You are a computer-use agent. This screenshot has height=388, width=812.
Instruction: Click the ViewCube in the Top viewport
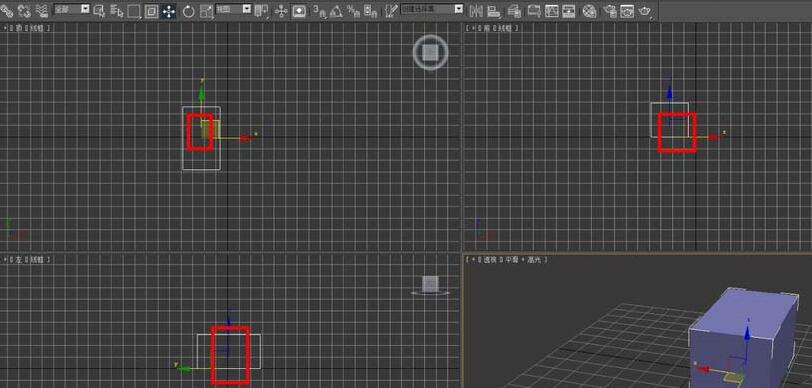[x=430, y=52]
